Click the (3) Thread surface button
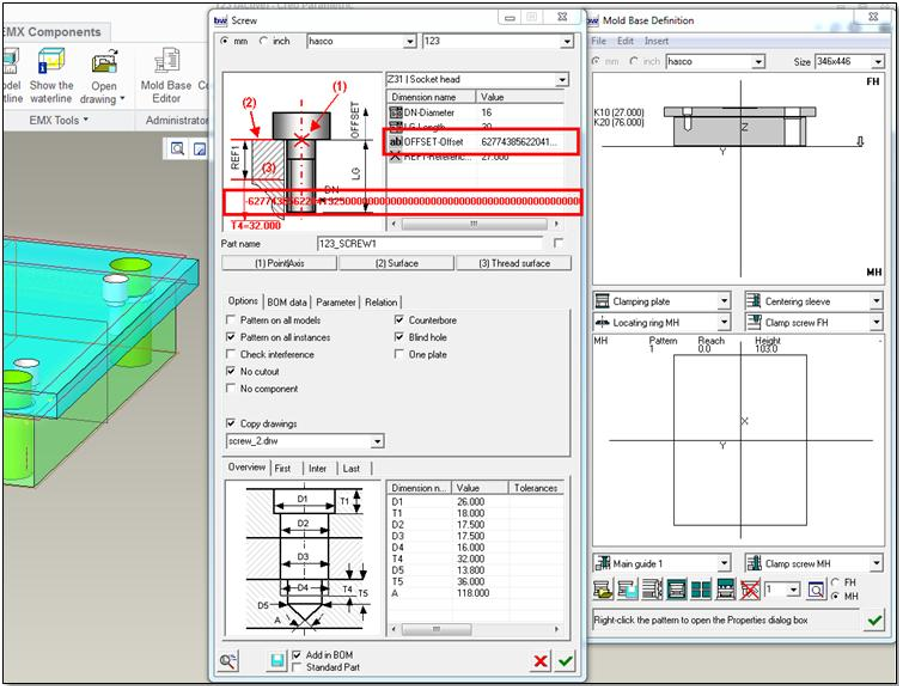Screen dimensions: 899x686 pyautogui.click(x=514, y=263)
